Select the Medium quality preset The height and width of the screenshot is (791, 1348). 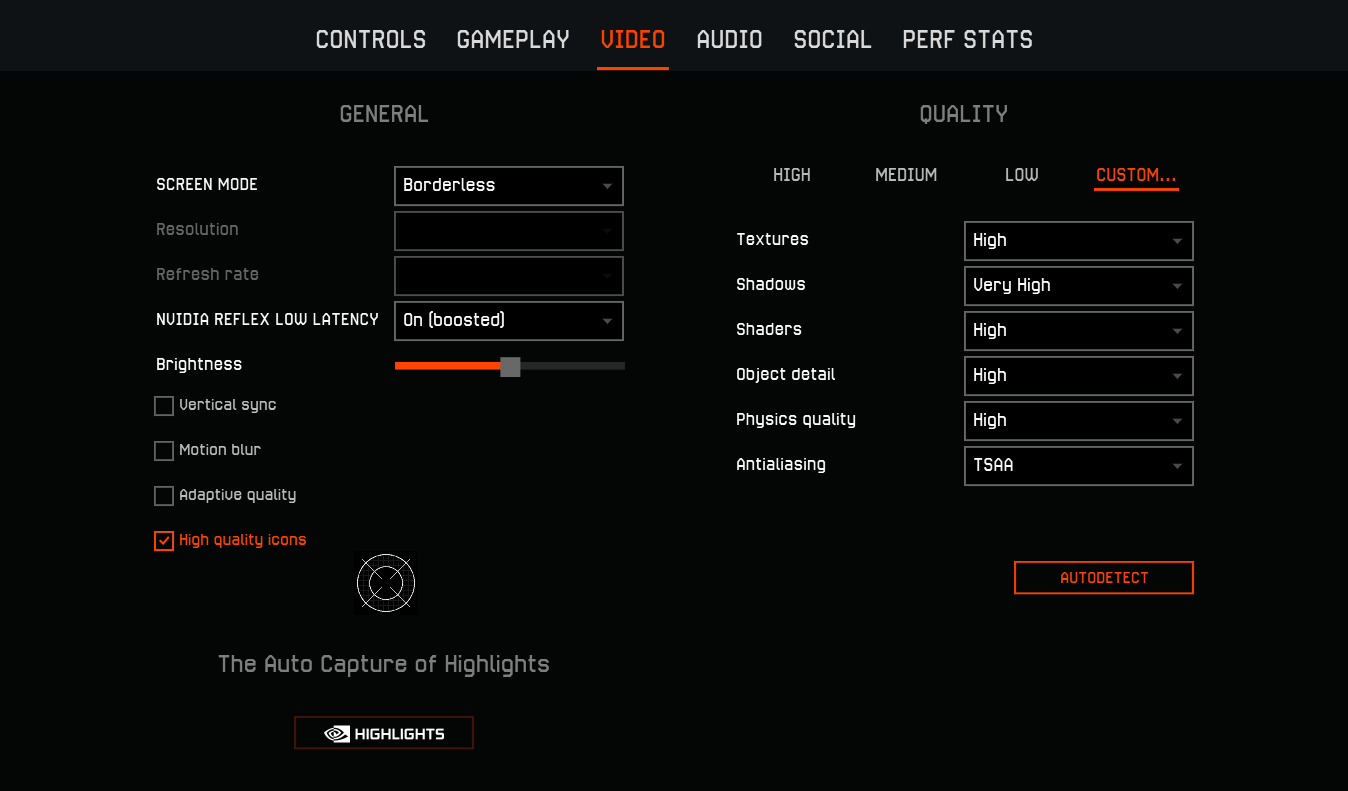(906, 175)
